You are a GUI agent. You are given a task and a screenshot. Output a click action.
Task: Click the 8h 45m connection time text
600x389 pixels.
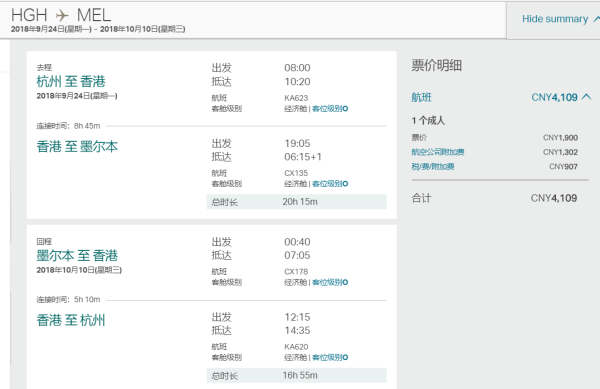tap(87, 126)
